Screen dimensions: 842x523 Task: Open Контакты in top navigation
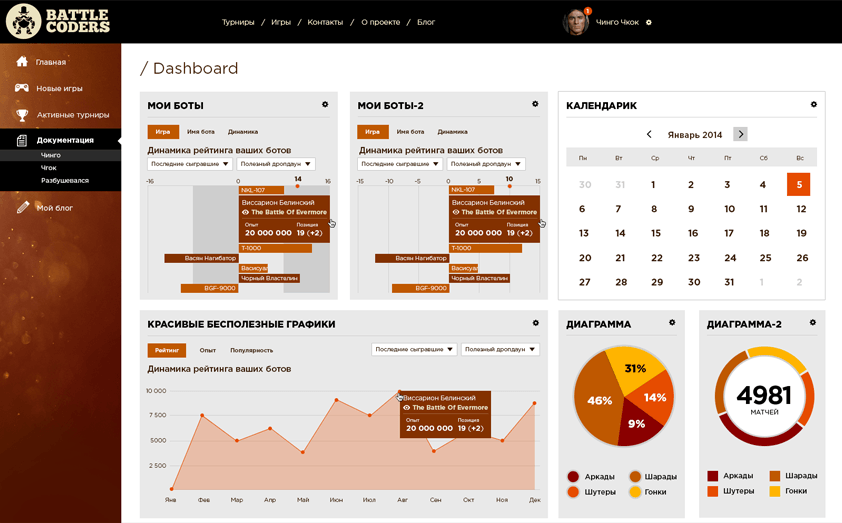325,22
